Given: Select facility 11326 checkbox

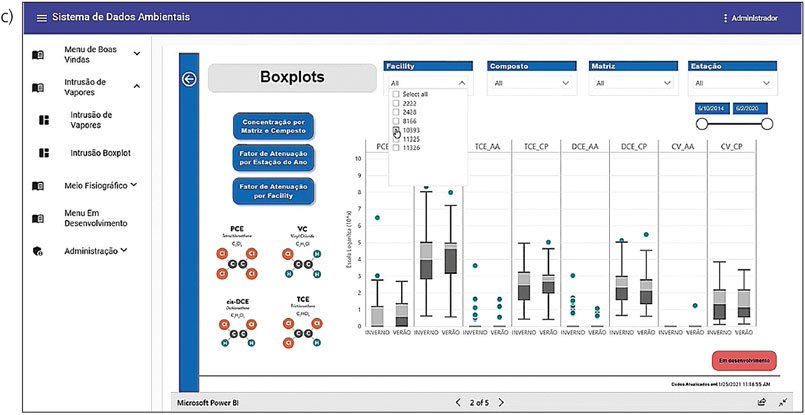Looking at the screenshot, I should [x=397, y=149].
